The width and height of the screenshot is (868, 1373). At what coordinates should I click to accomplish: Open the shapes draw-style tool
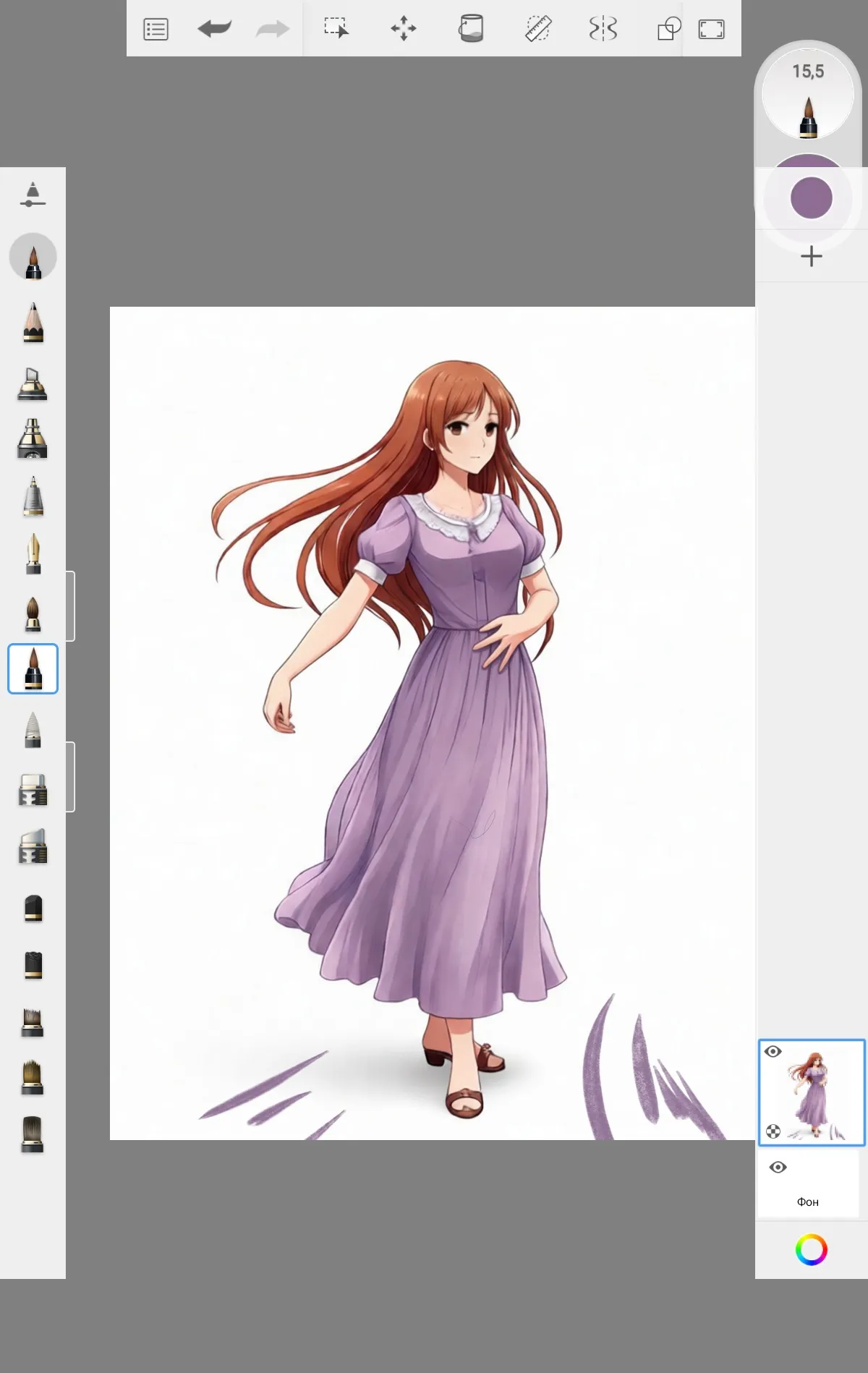click(668, 29)
